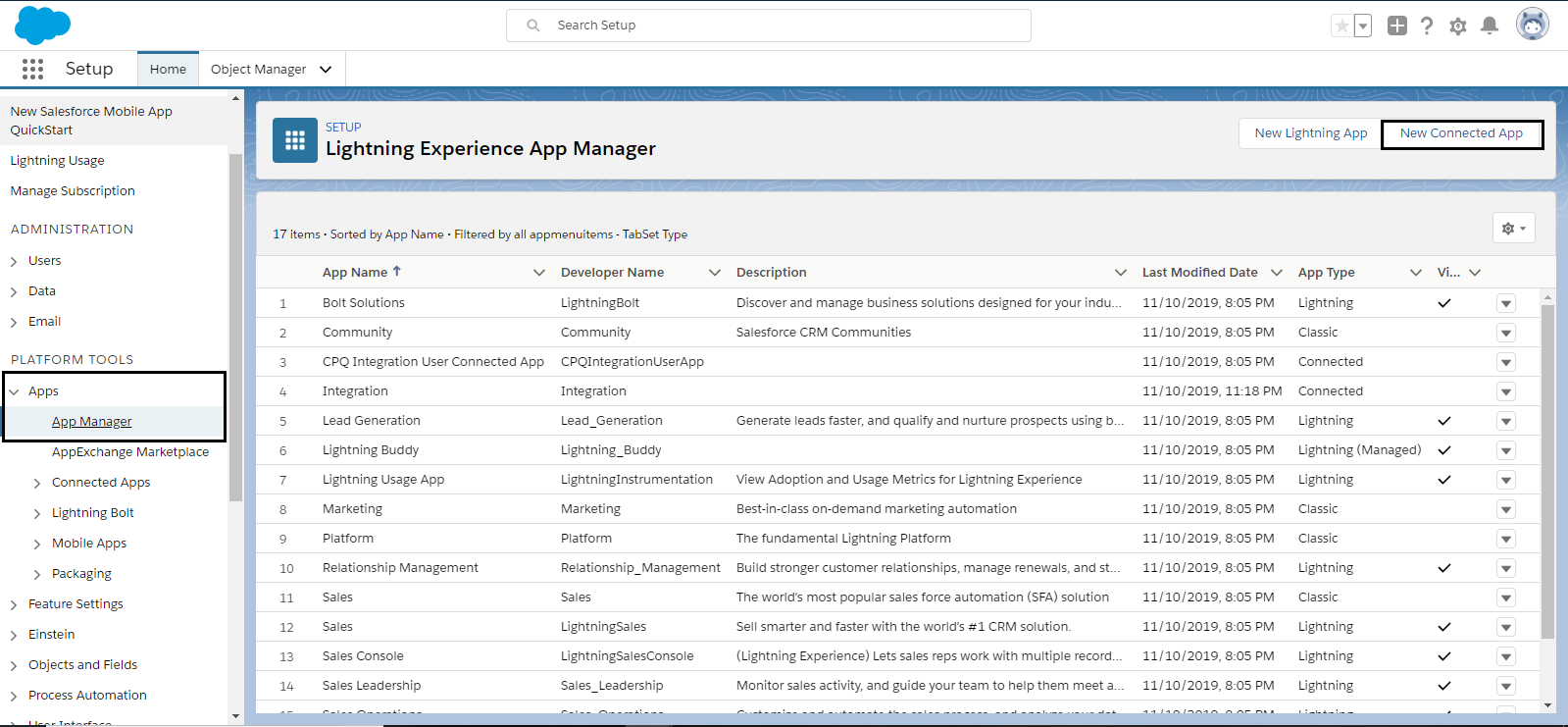Viewport: 1568px width, 727px height.
Task: Open Last Modified Date column chevron
Action: pos(1276,272)
